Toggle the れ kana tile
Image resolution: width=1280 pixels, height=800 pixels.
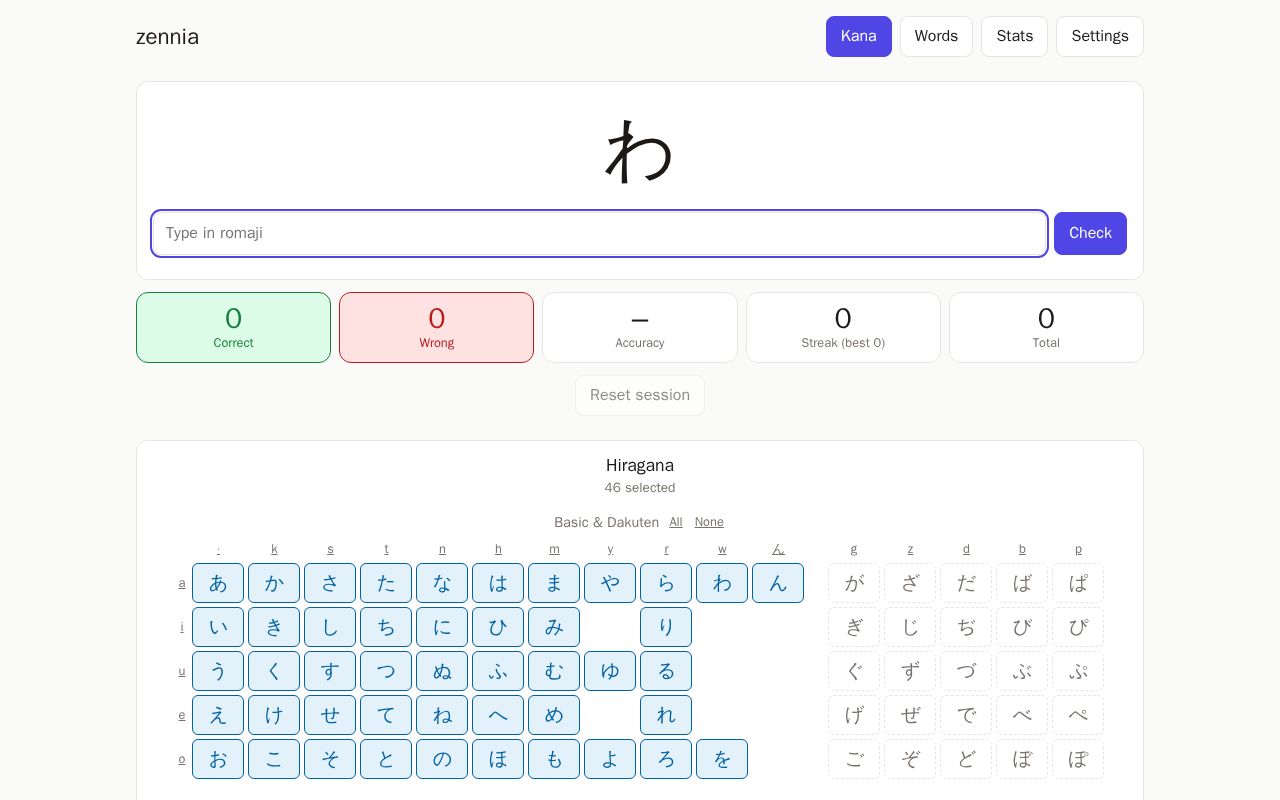coord(666,715)
